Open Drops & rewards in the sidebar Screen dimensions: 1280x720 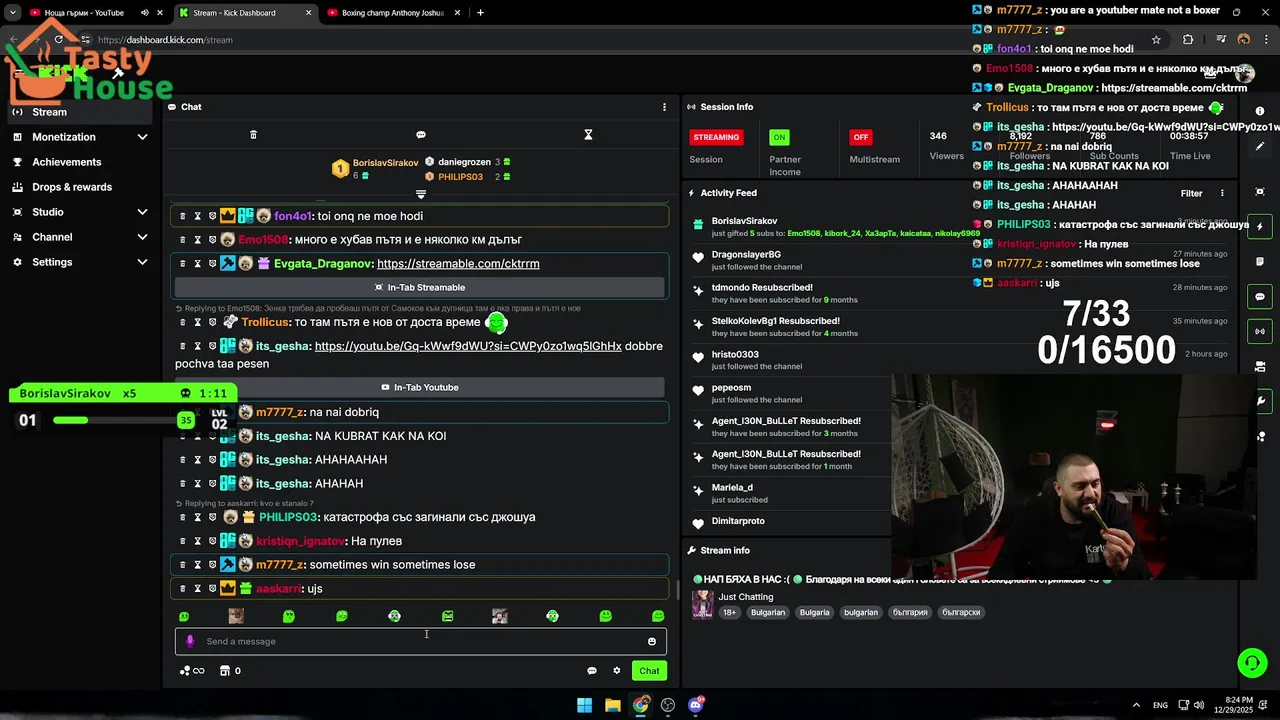tap(80, 187)
